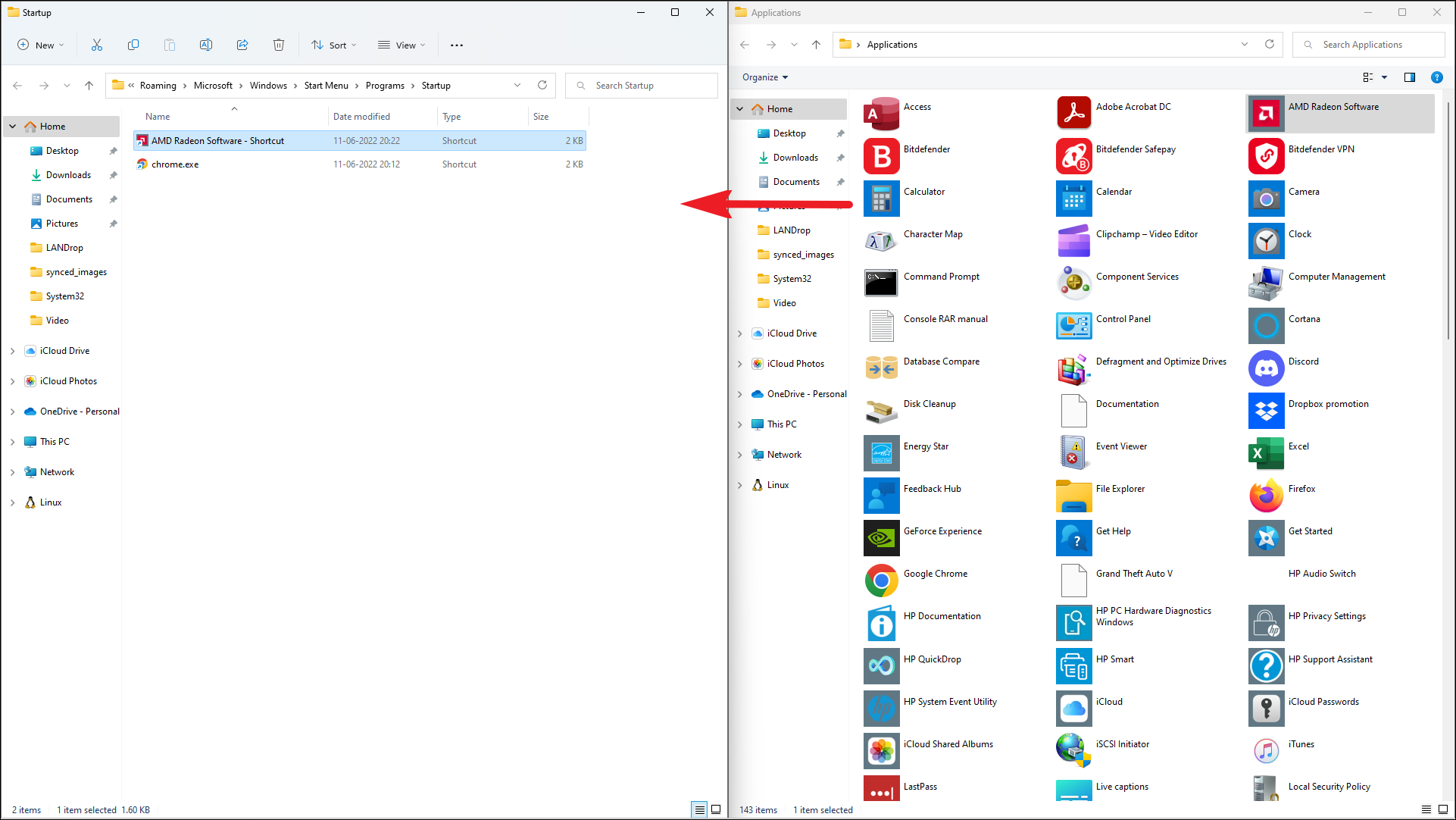
Task: Click the Delete trash icon in Startup window
Action: [x=279, y=45]
